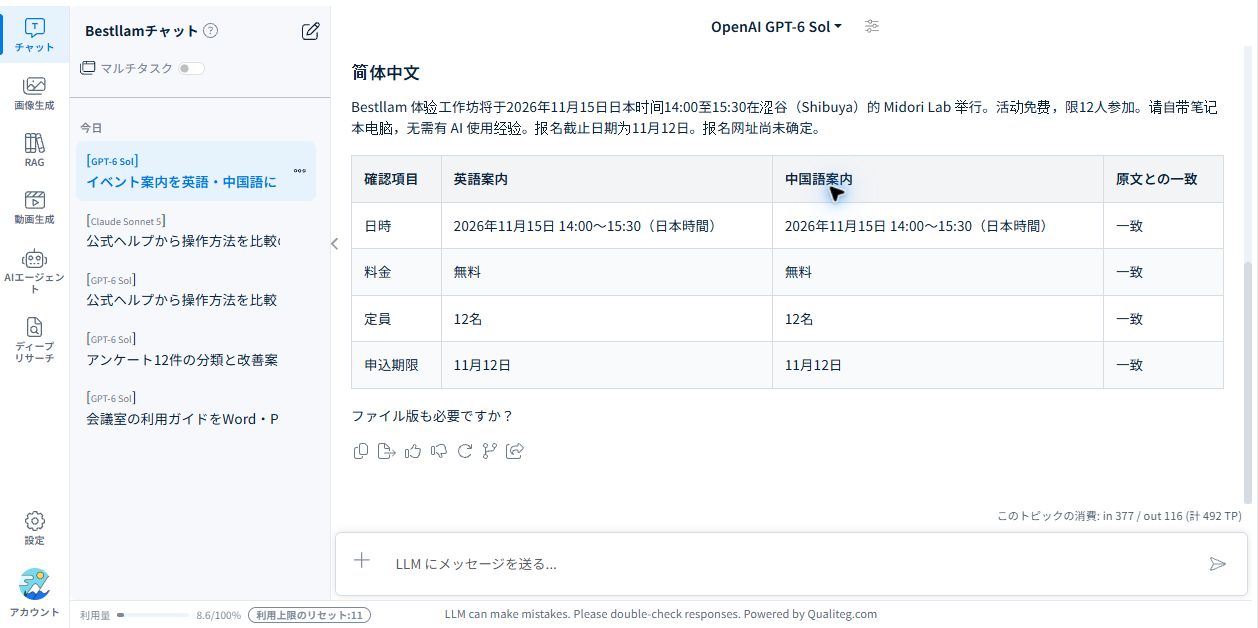Open the アカウント account avatar
Screen dimensions: 1258x628
[34, 593]
